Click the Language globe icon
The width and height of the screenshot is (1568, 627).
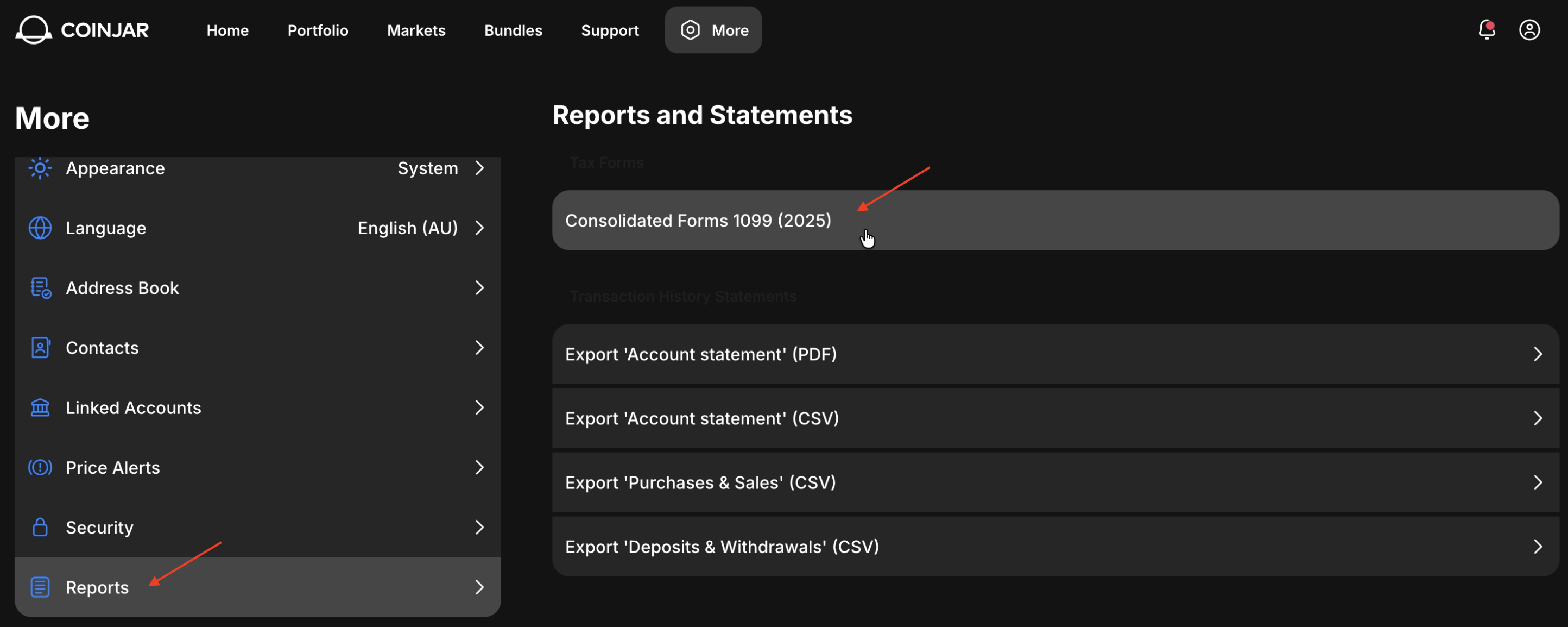40,228
